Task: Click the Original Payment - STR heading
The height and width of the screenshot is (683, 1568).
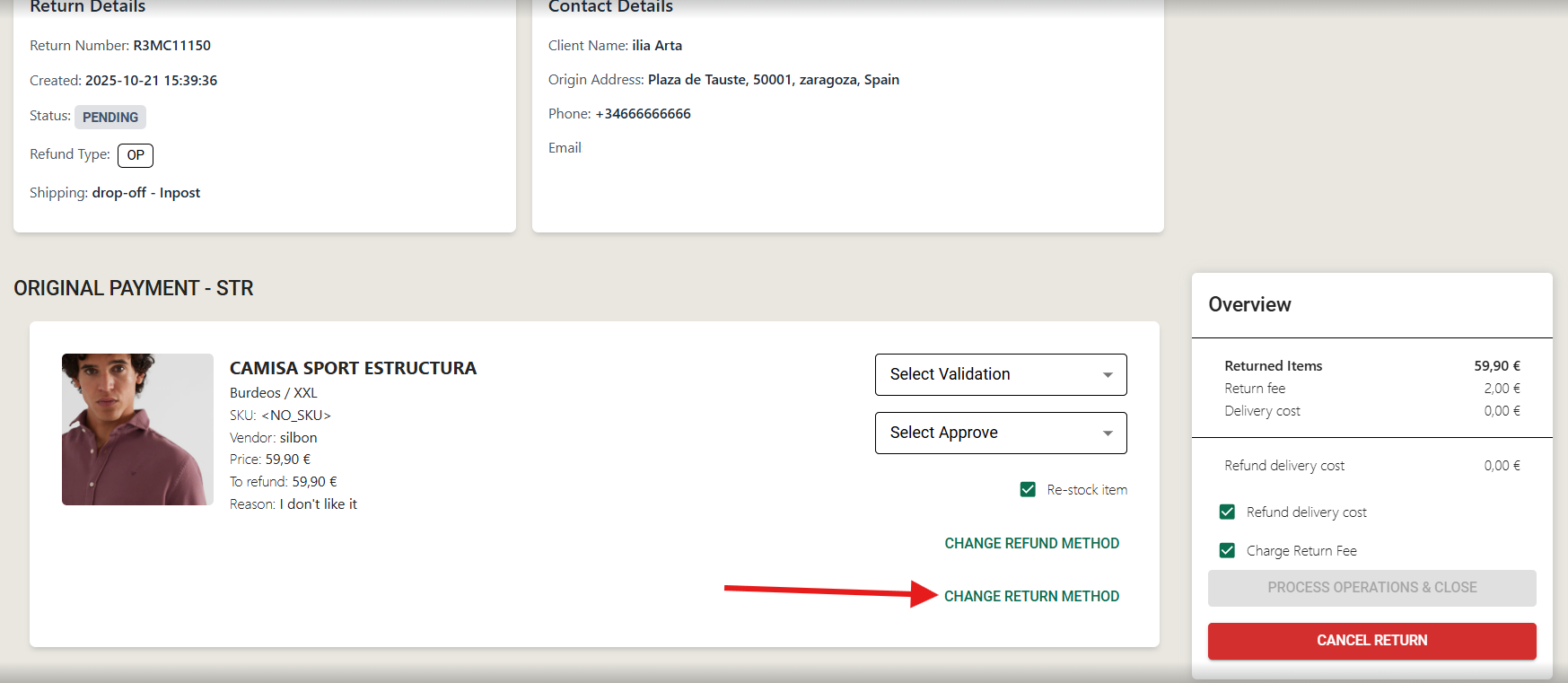Action: tap(134, 288)
